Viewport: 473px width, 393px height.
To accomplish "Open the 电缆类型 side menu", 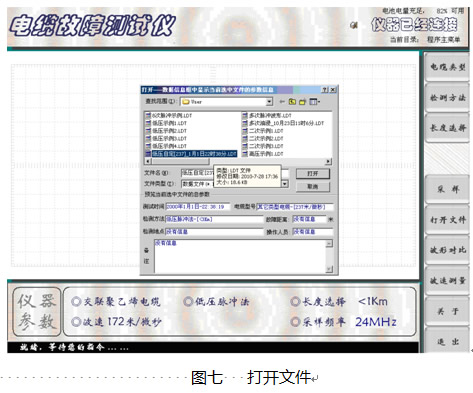I will (447, 67).
